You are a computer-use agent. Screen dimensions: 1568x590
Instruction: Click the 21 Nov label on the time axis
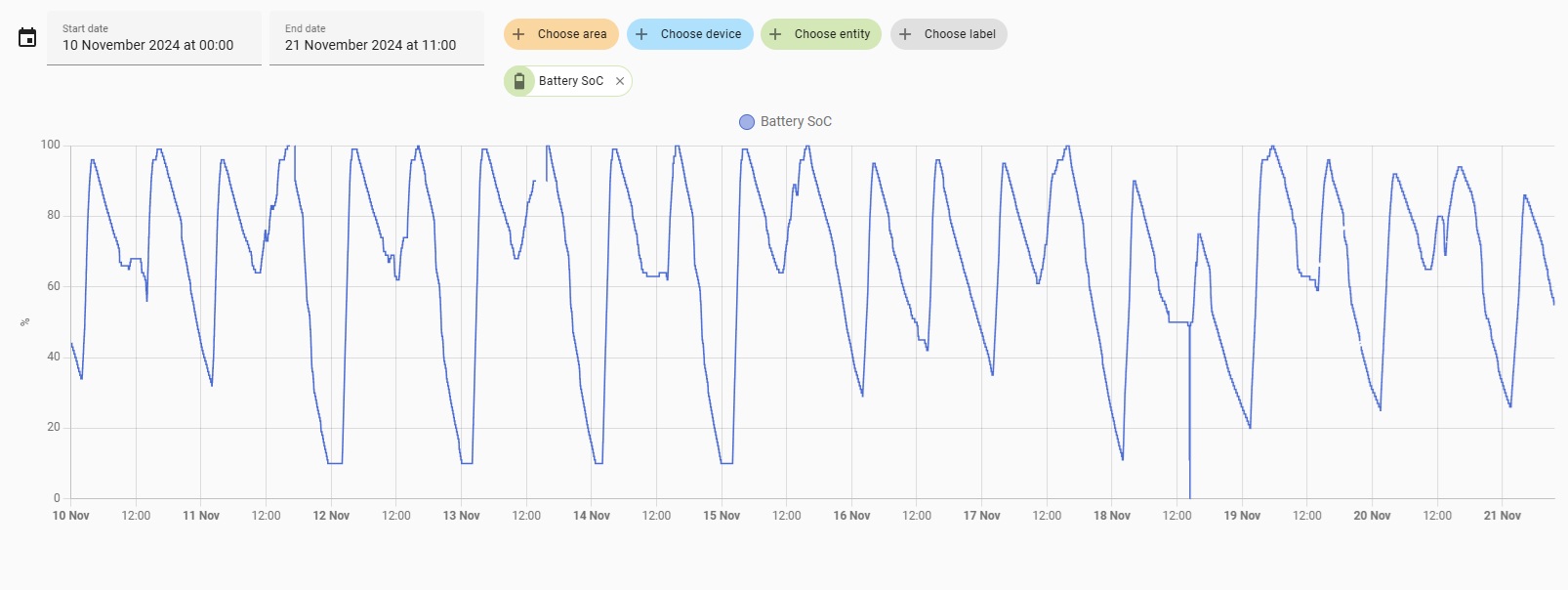[x=1502, y=516]
